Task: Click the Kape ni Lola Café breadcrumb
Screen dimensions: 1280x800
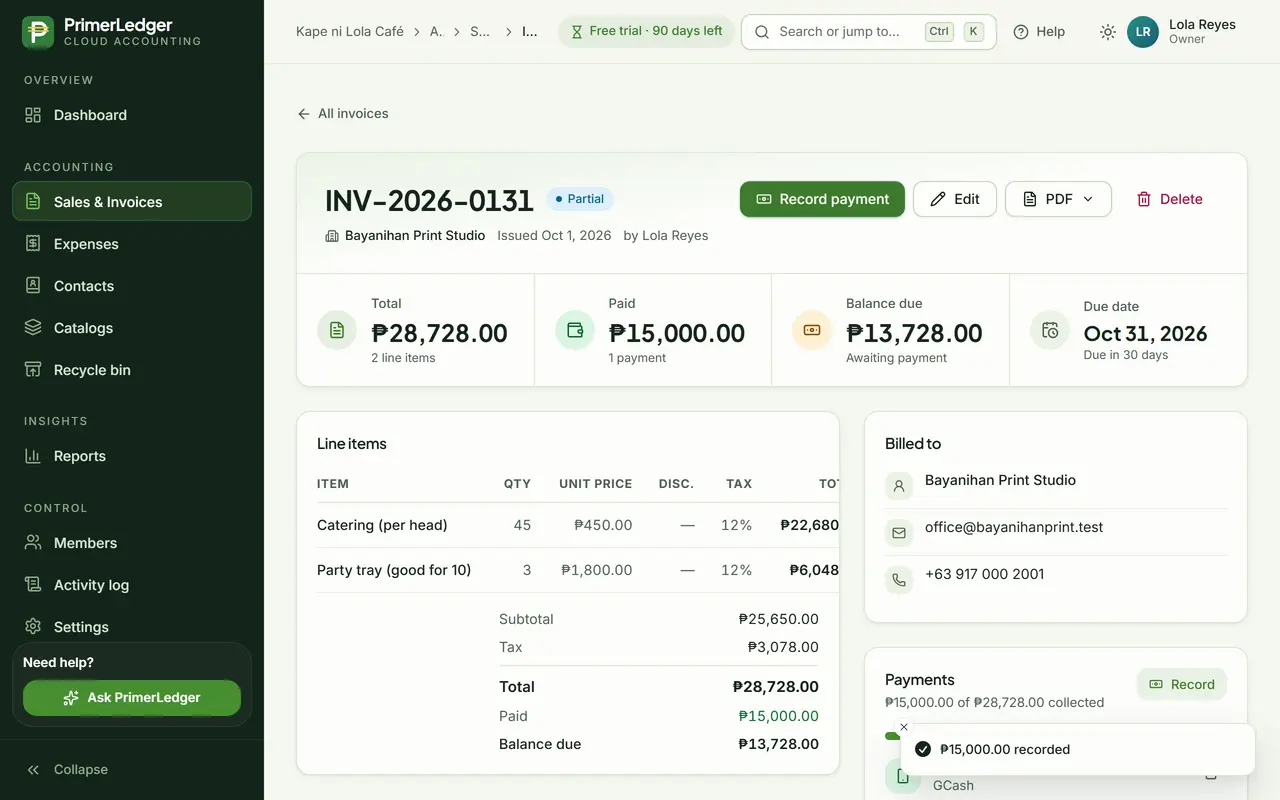Action: coord(350,32)
